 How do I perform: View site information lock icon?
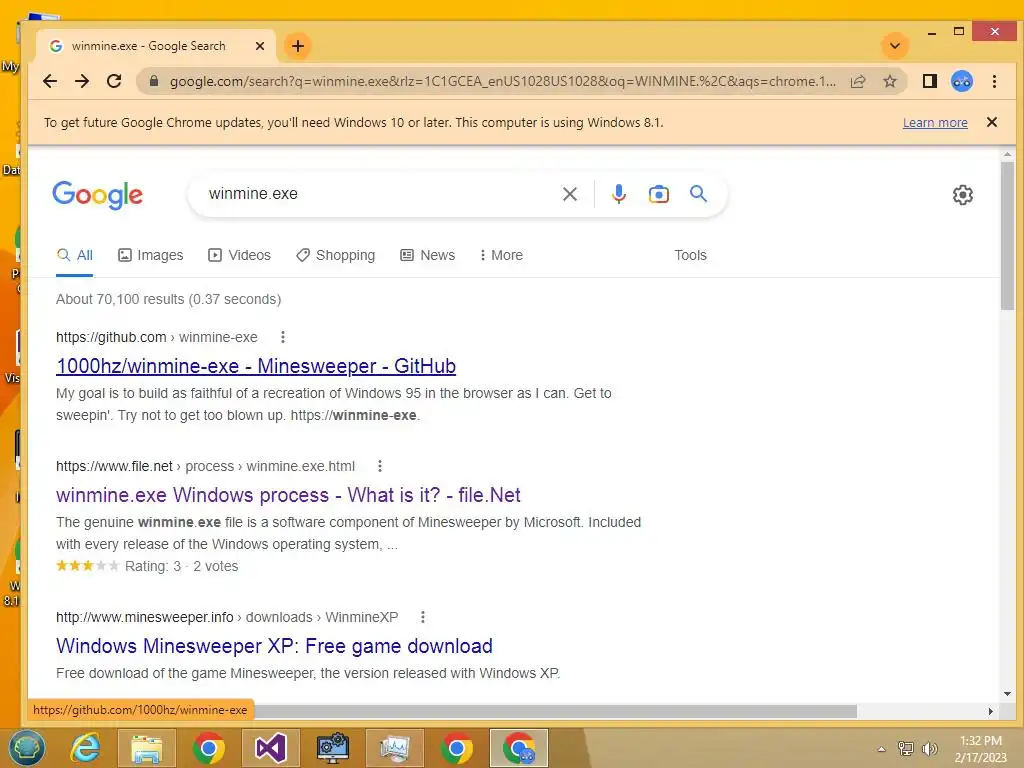153,81
